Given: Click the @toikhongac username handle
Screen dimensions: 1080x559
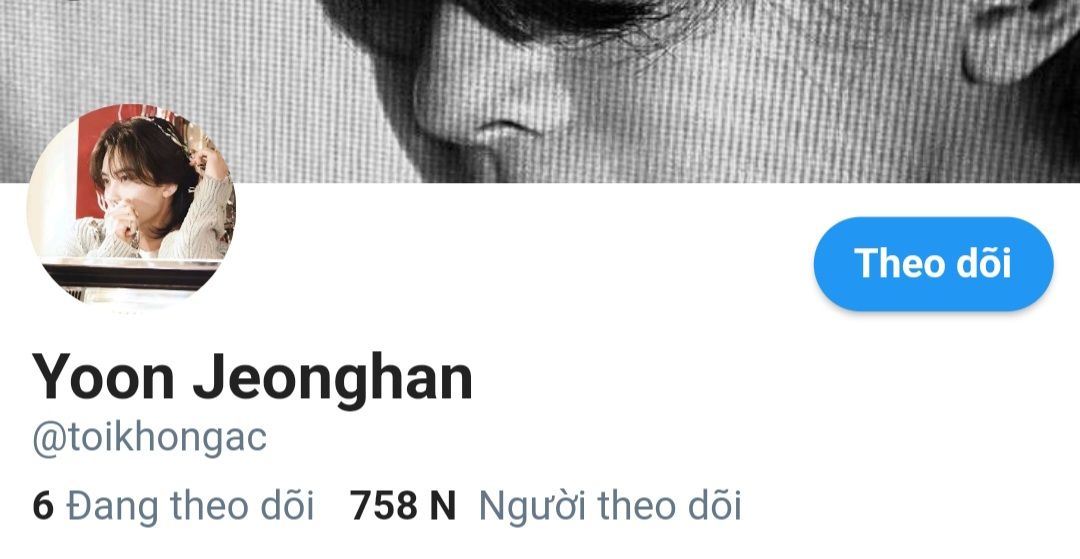Looking at the screenshot, I should tap(149, 438).
